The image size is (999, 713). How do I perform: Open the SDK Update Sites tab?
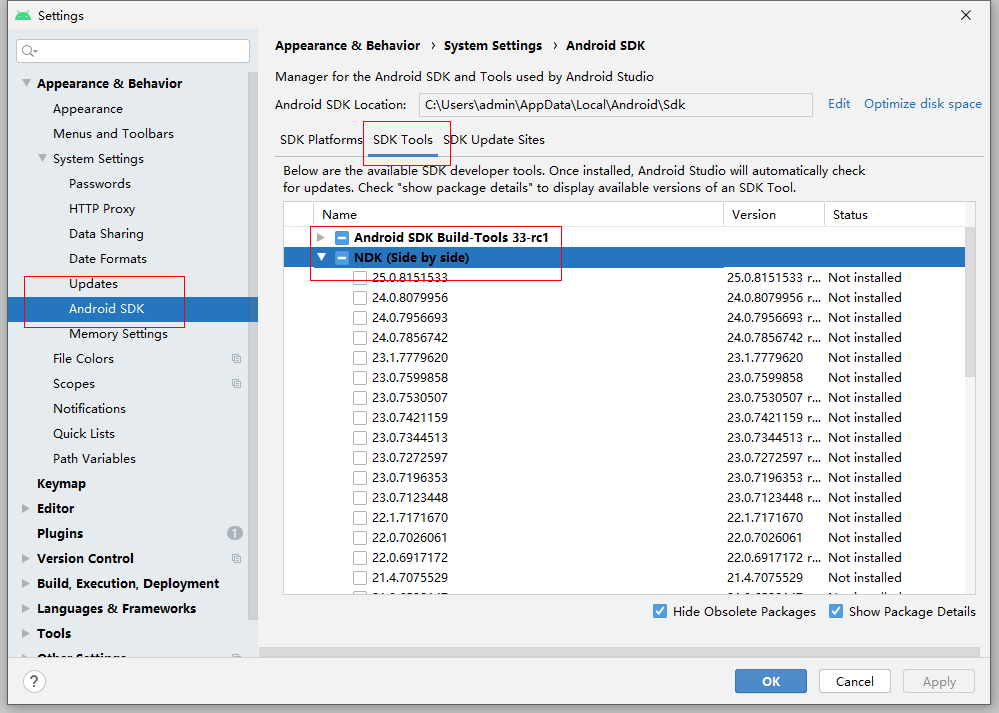click(x=495, y=140)
